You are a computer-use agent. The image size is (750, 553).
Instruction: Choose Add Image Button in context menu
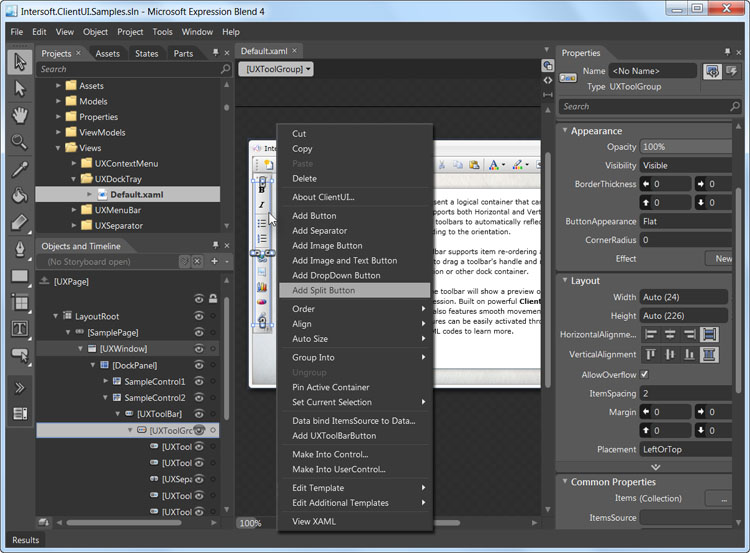[x=354, y=245]
